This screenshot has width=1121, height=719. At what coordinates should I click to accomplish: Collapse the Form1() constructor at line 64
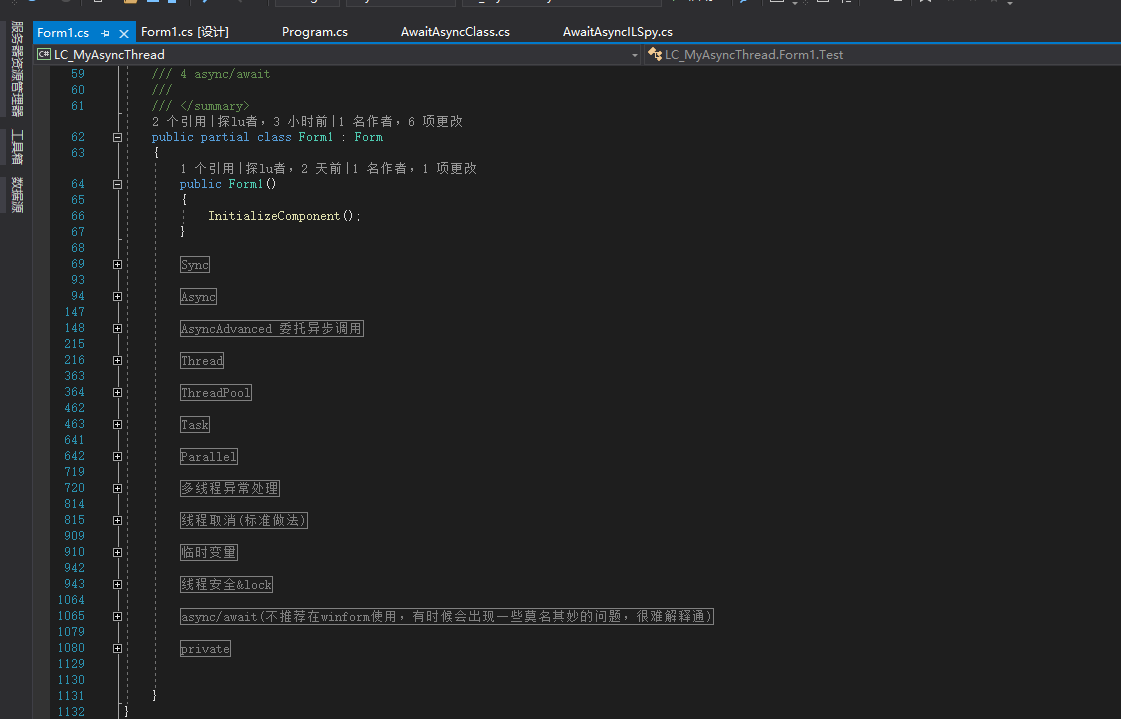point(117,184)
